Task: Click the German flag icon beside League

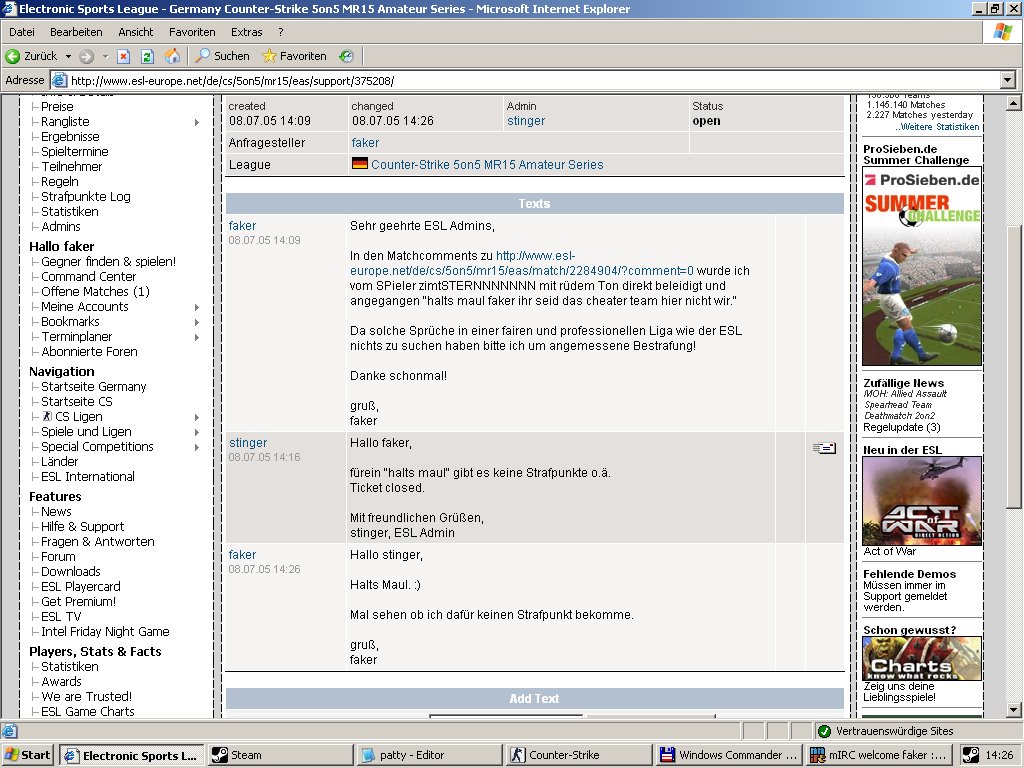Action: coord(360,163)
